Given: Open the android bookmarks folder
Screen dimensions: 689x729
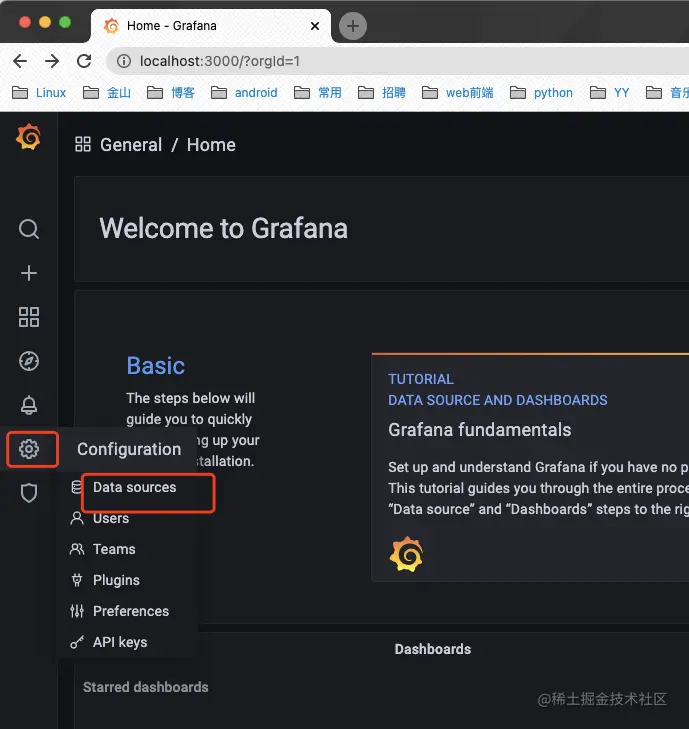Looking at the screenshot, I should (x=244, y=93).
